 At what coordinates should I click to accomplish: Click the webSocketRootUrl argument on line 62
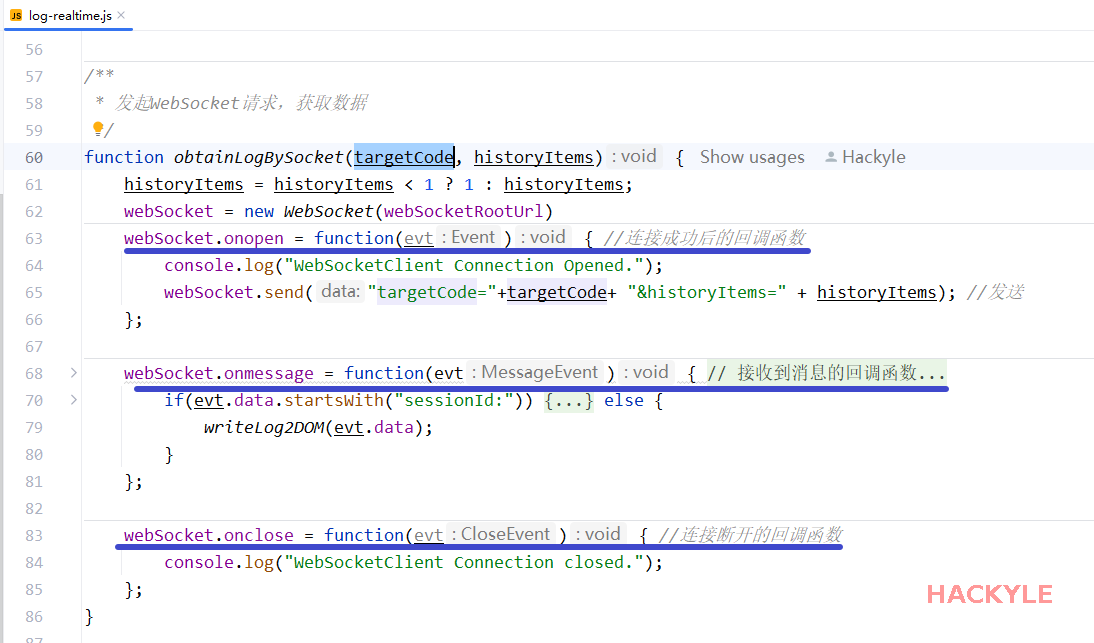pyautogui.click(x=464, y=211)
